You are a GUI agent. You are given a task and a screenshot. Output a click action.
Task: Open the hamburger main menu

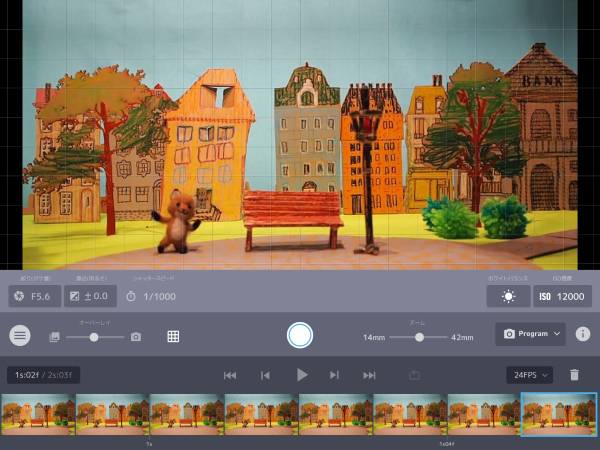pos(20,336)
